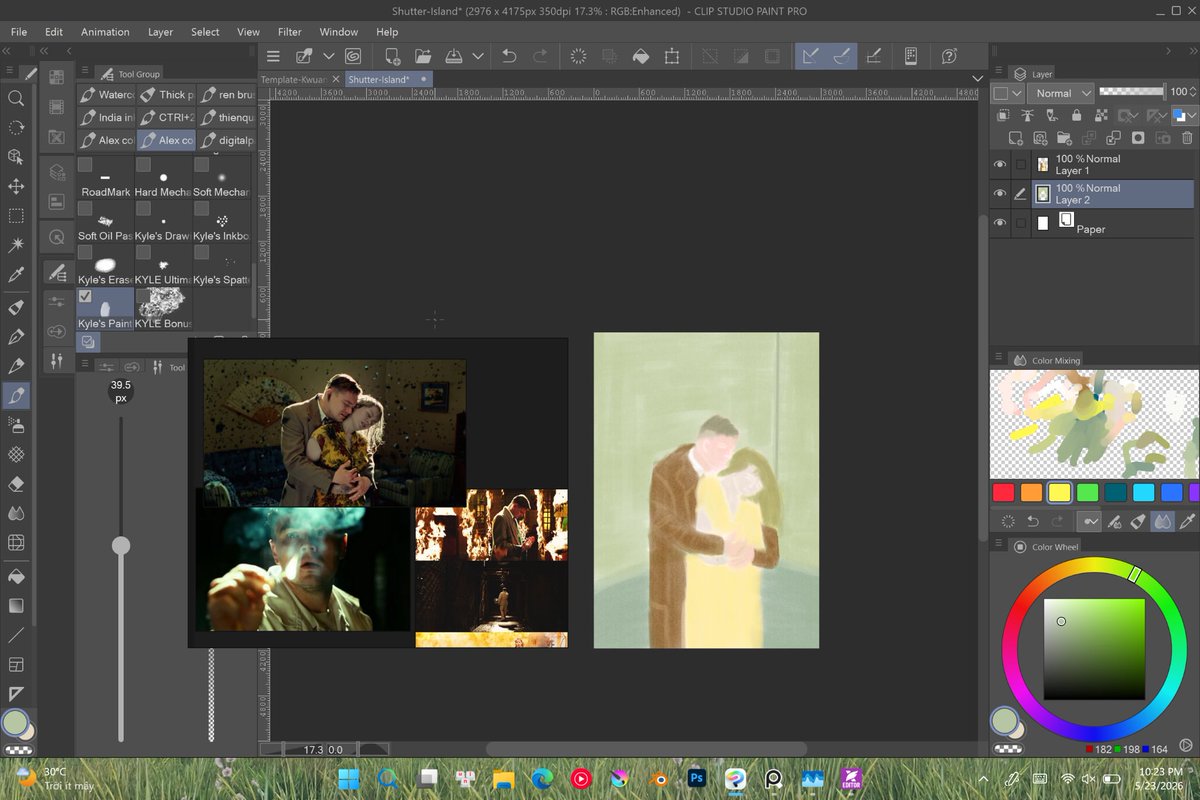This screenshot has width=1200, height=800.
Task: Tick the checkbox beside Paper layer
Action: tap(1021, 223)
